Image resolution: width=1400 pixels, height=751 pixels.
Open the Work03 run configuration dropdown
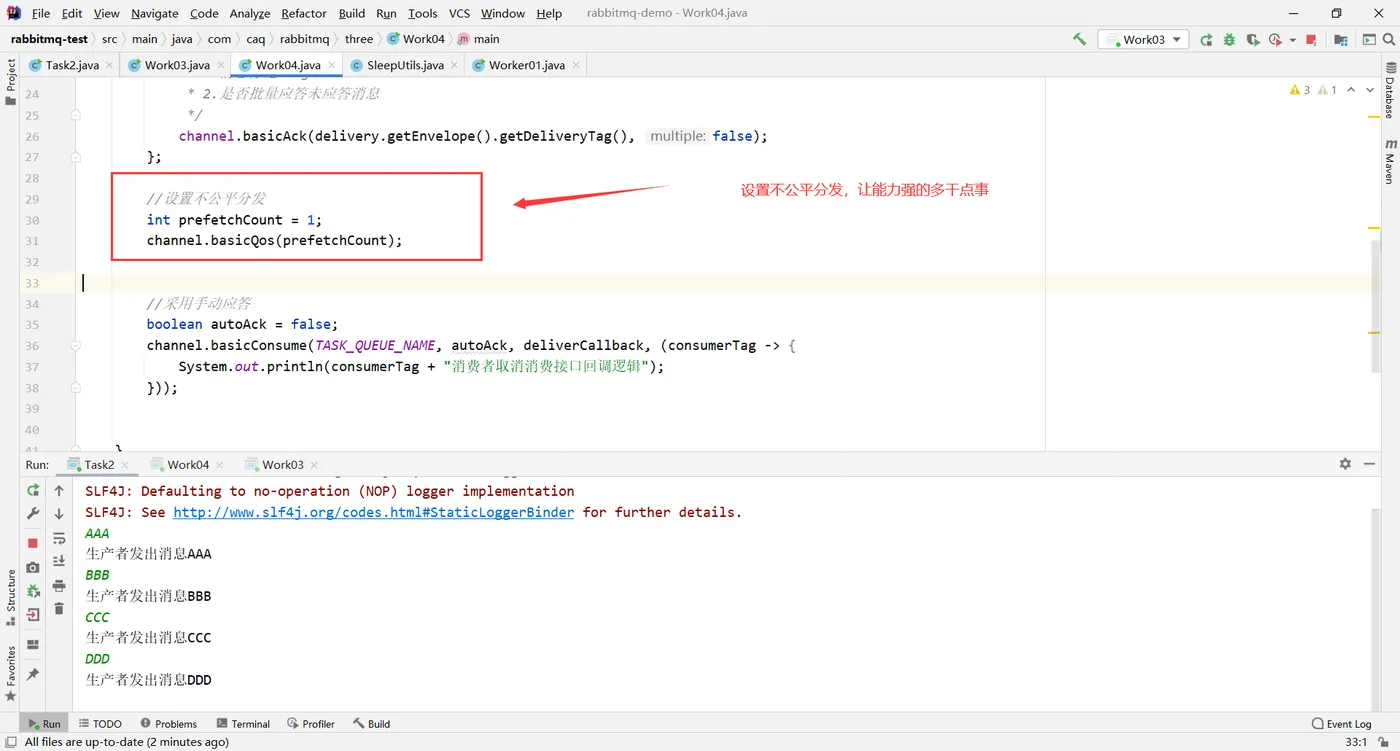1143,39
